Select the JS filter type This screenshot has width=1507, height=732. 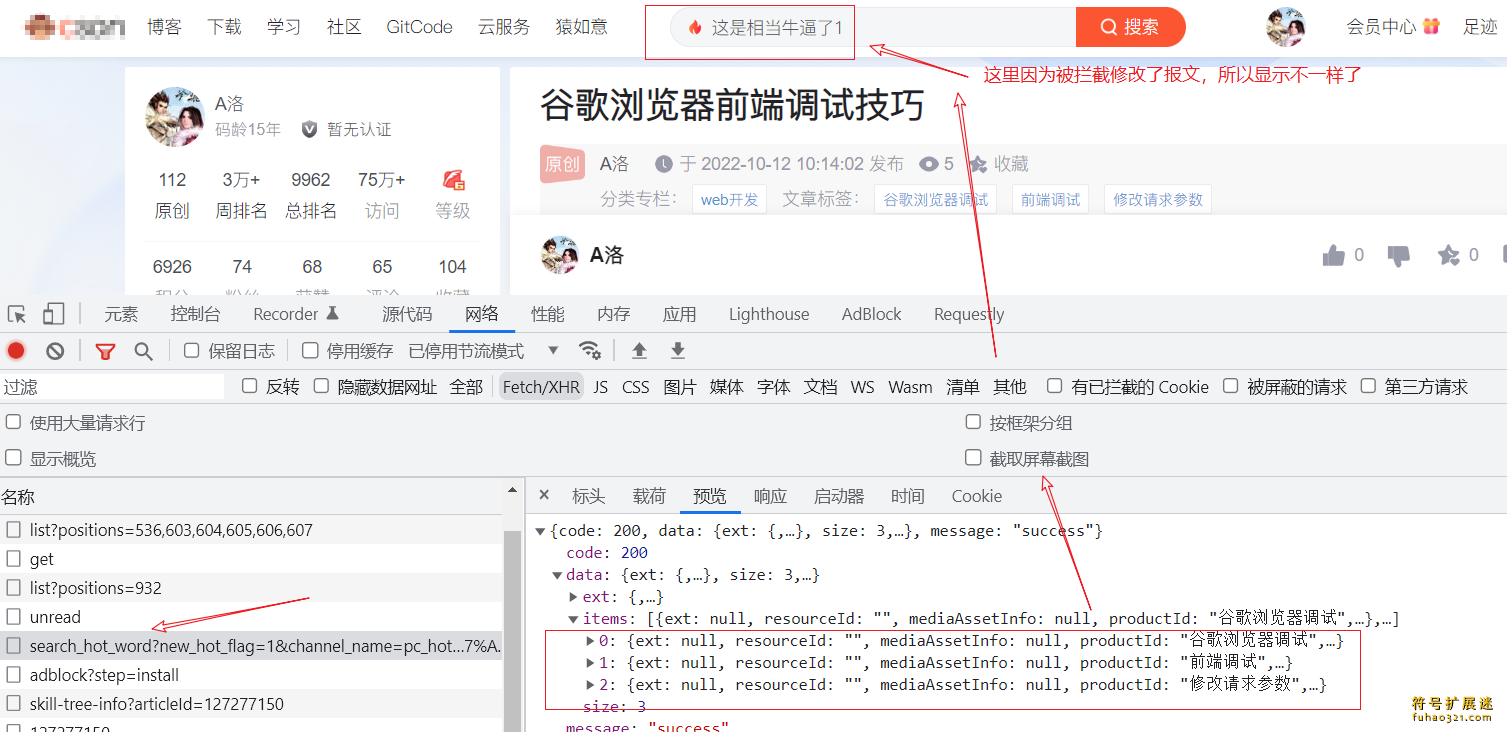600,387
